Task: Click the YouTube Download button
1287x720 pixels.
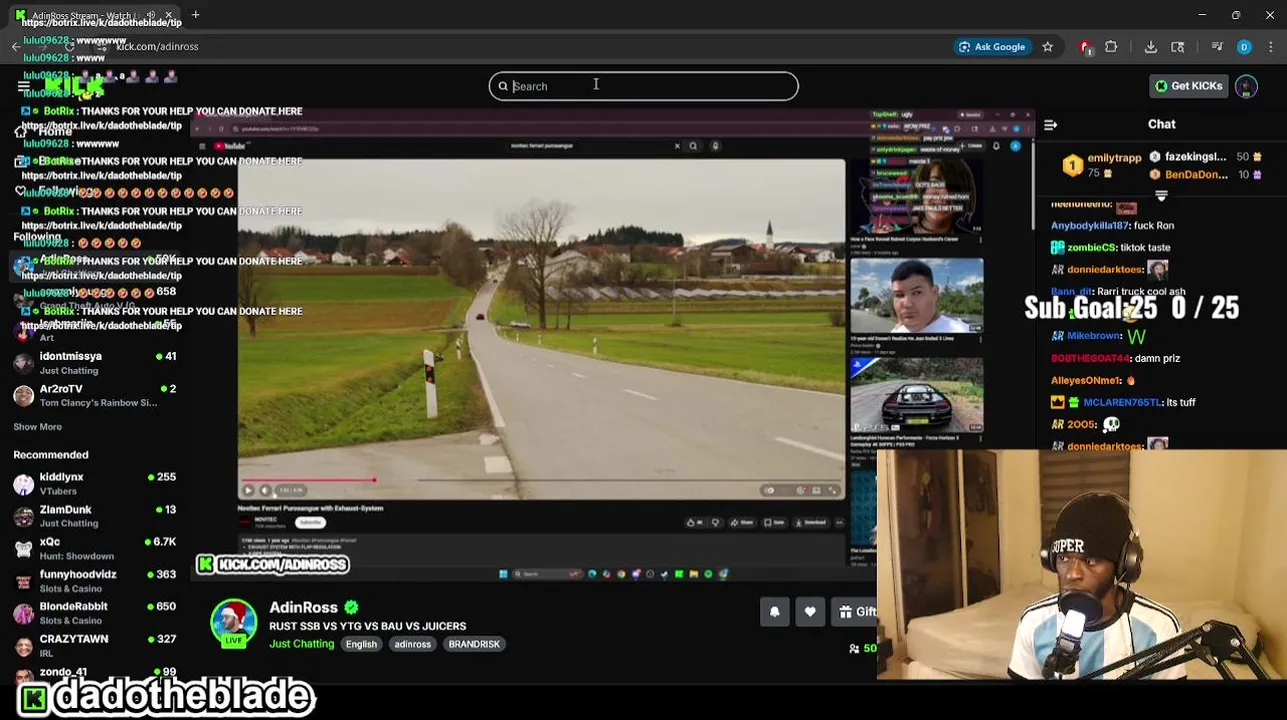Action: 810,522
